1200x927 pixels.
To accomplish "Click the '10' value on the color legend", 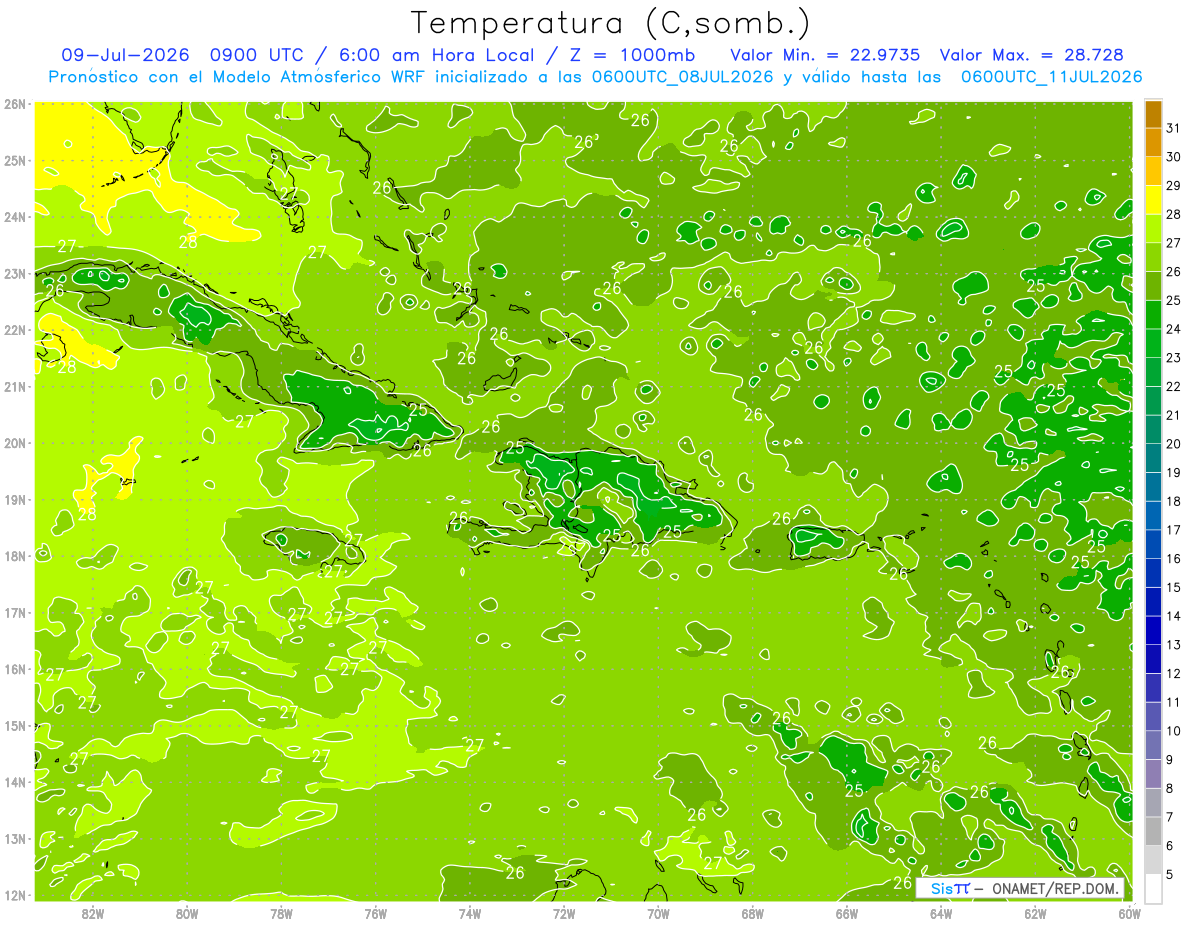I will (1173, 731).
